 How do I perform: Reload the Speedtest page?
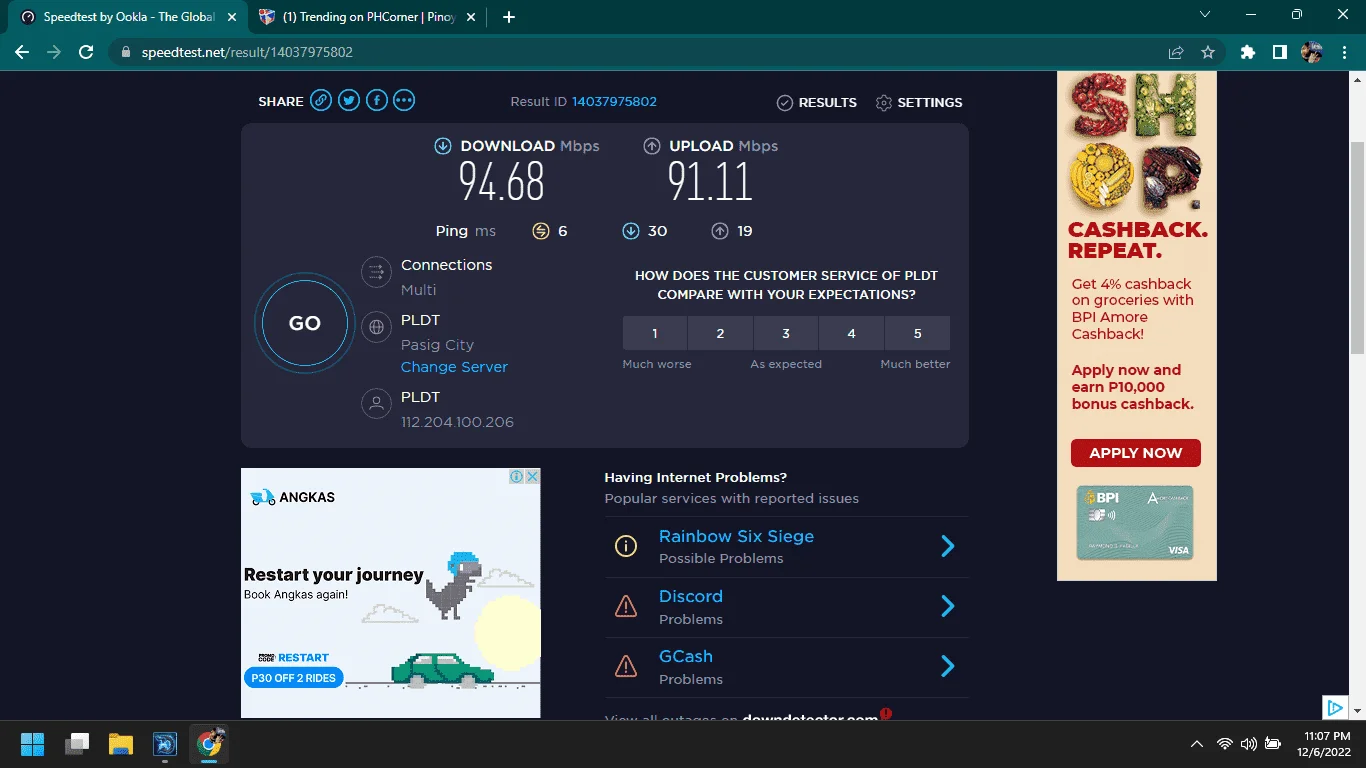point(86,52)
